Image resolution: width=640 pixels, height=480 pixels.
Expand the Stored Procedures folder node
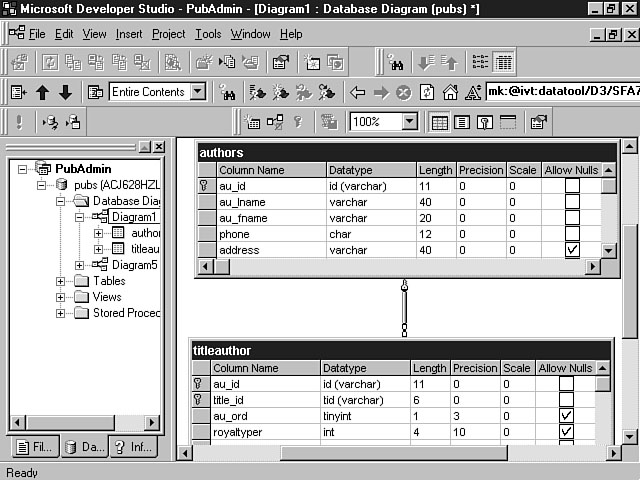pyautogui.click(x=61, y=313)
